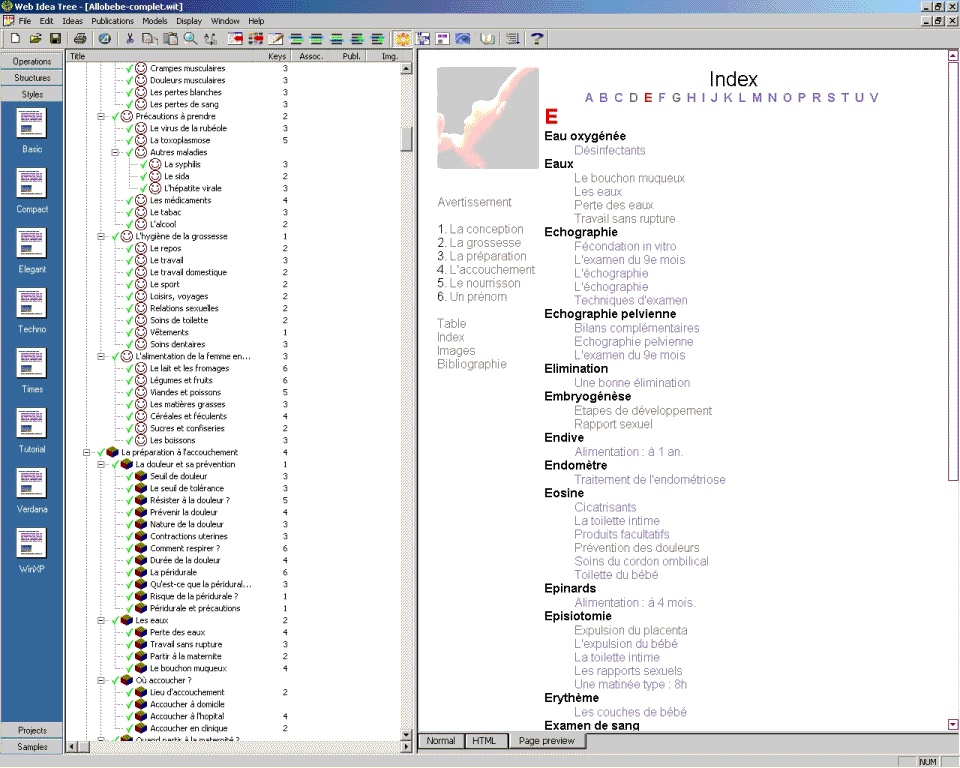
Task: Click the tree panel vertical scrollbar thumb
Action: pos(406,138)
